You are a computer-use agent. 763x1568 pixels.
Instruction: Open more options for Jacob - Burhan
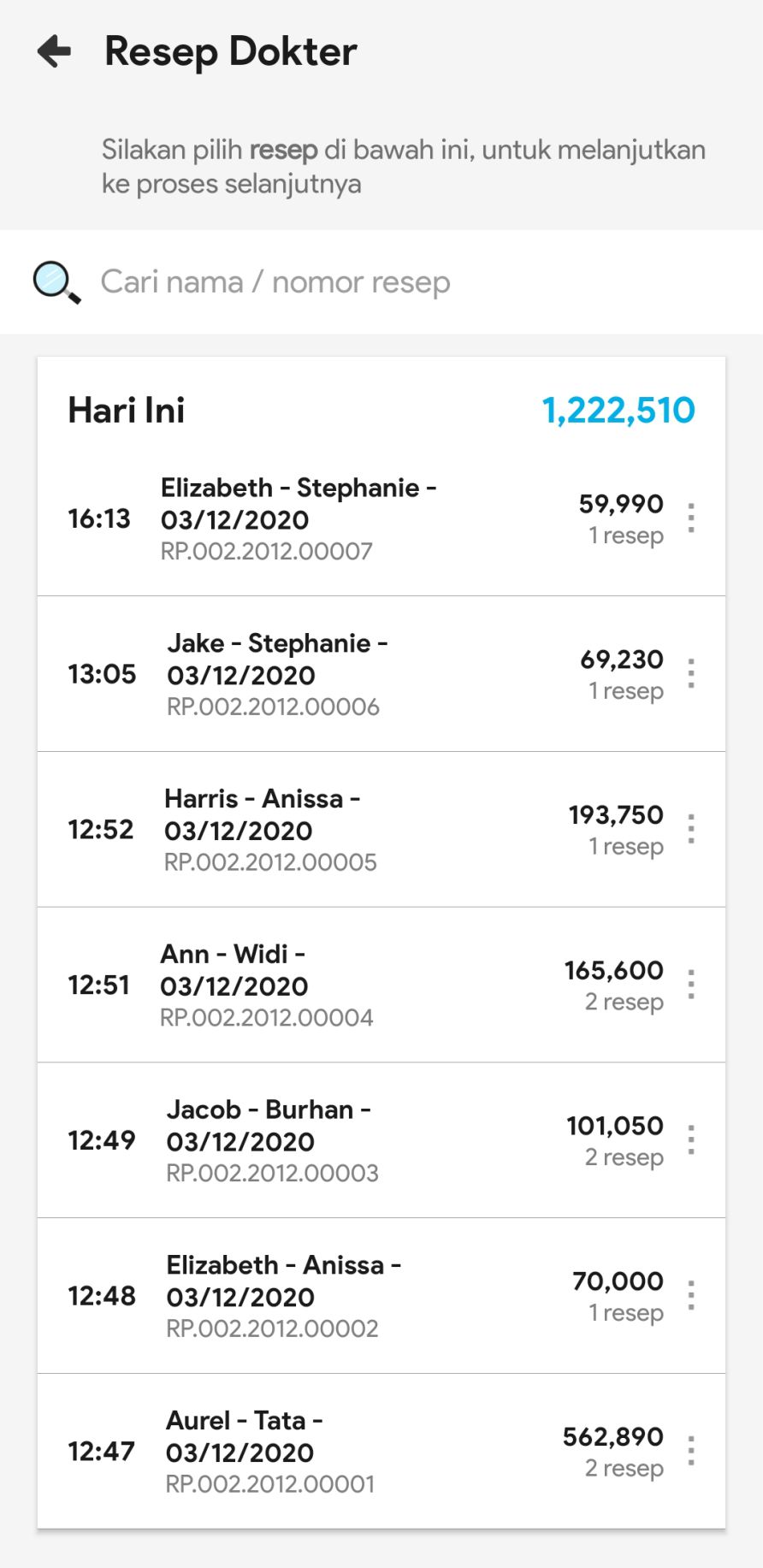(x=691, y=1140)
